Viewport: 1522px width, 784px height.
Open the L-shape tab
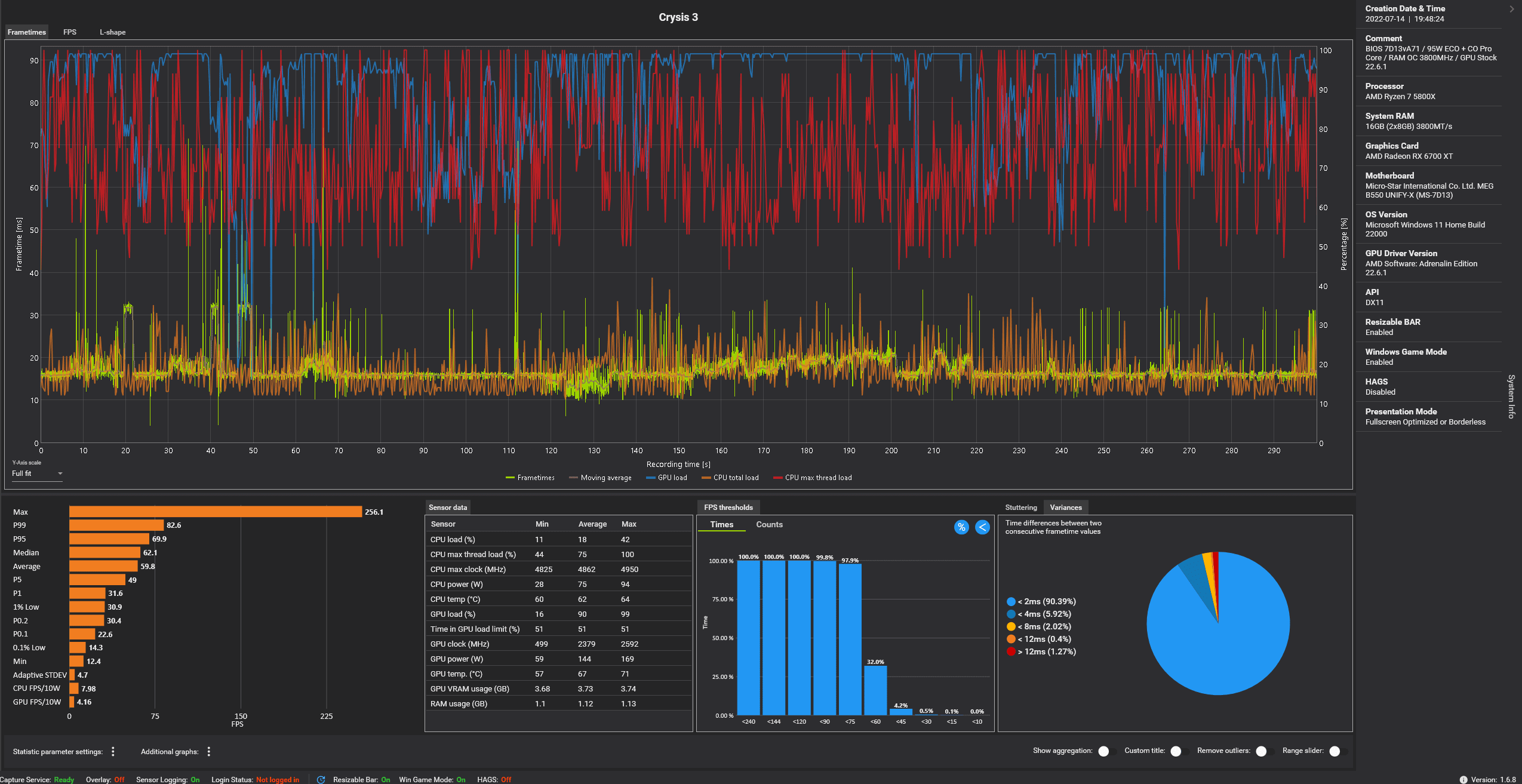pos(112,32)
